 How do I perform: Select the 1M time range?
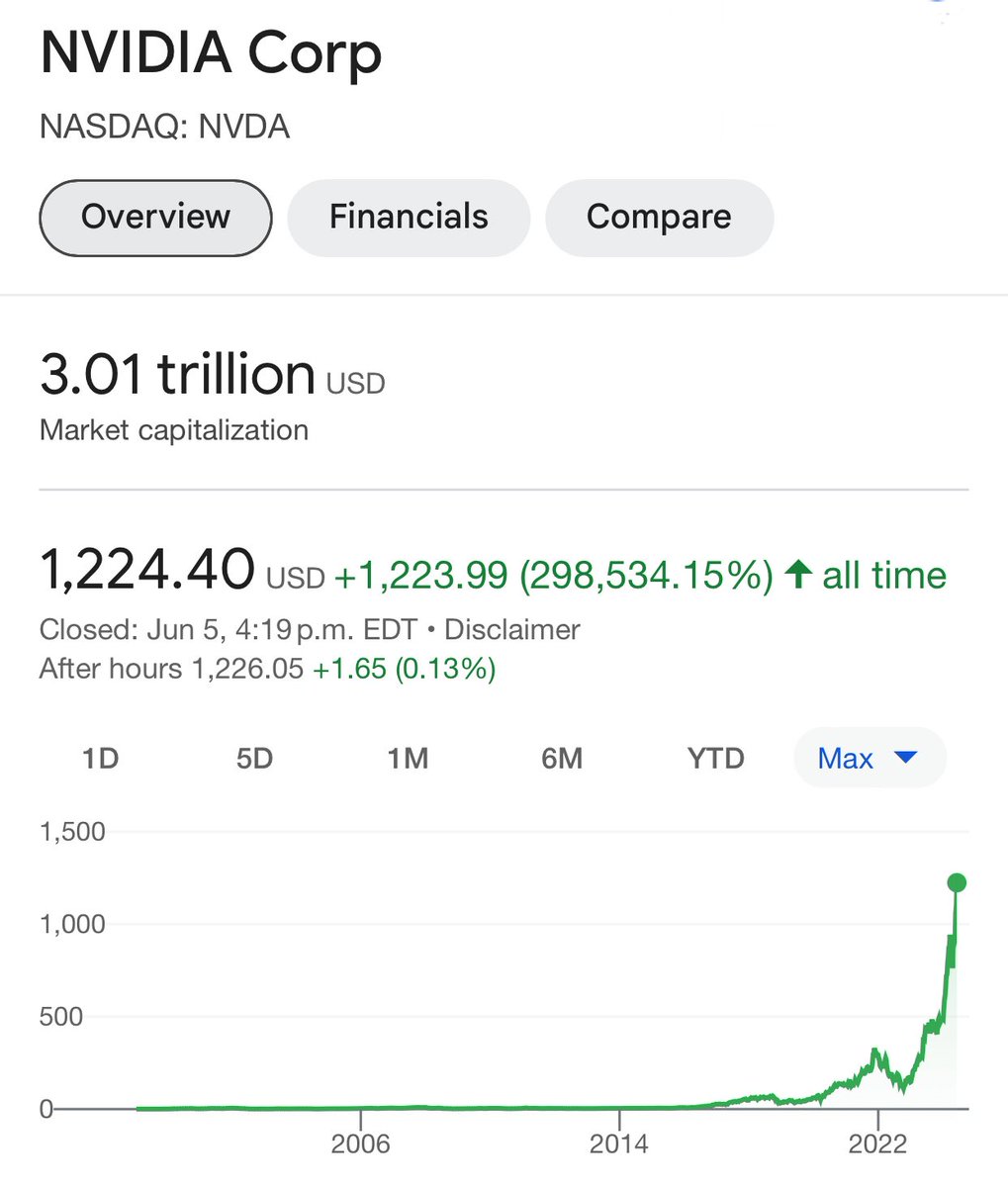point(408,759)
